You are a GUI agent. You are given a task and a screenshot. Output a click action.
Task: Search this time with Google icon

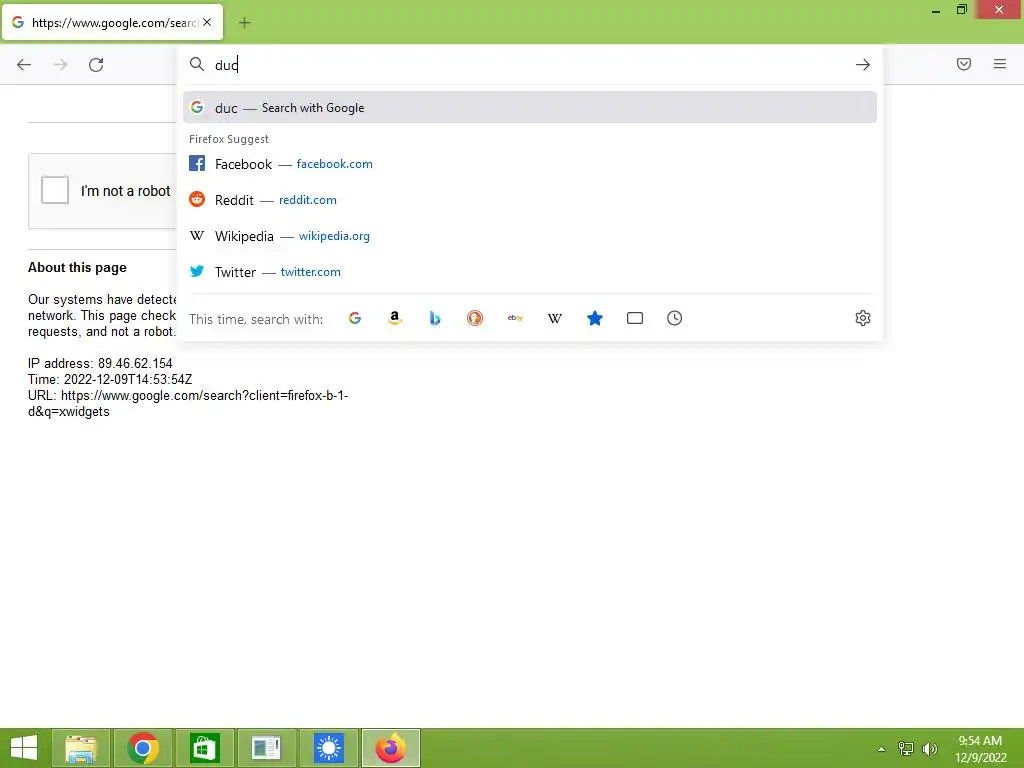point(355,318)
